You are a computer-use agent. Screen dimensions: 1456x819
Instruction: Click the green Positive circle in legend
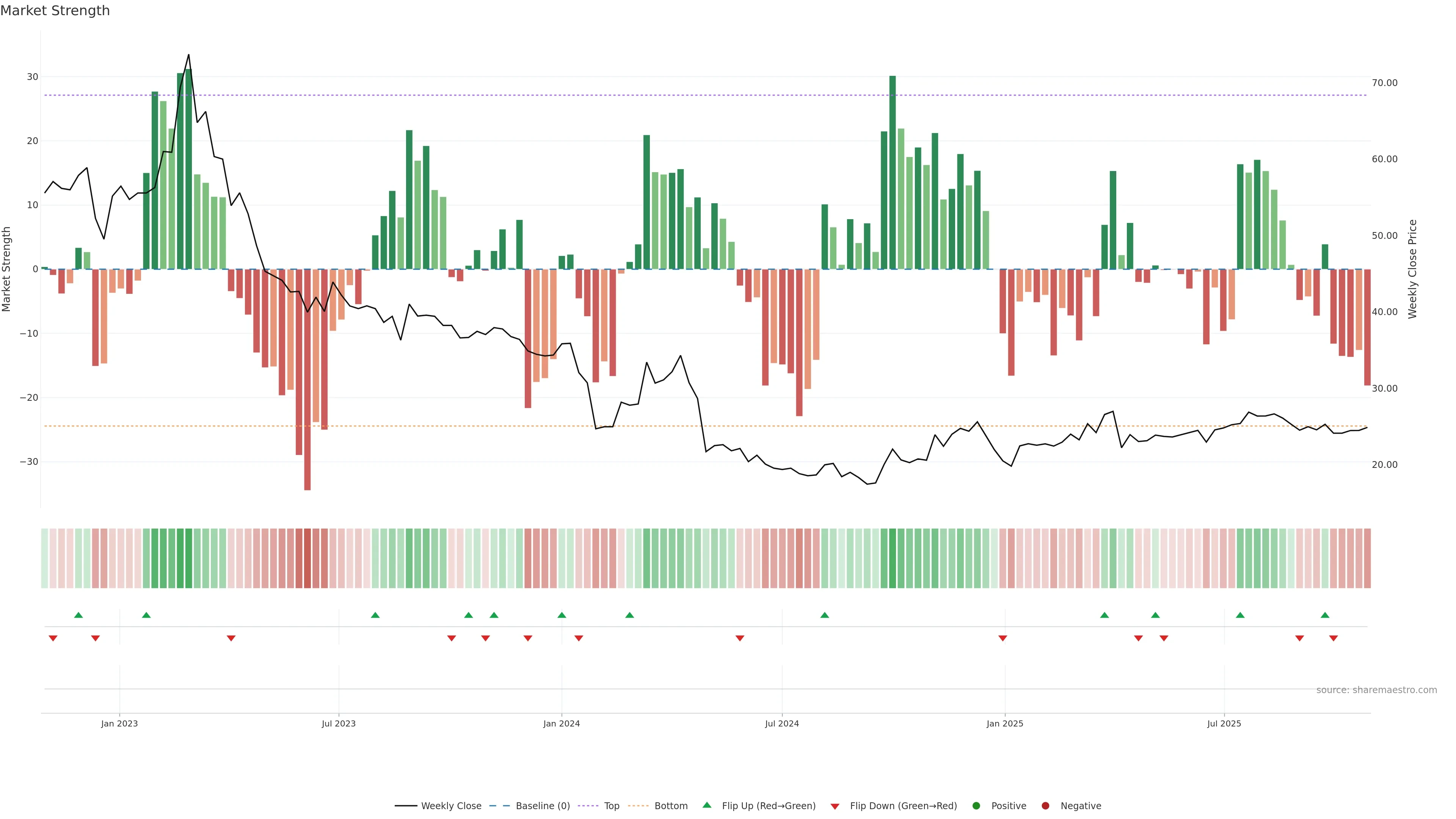[976, 806]
